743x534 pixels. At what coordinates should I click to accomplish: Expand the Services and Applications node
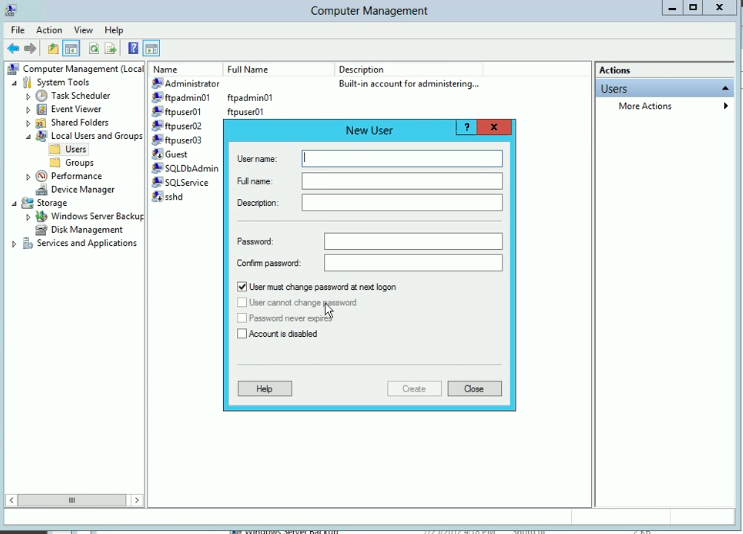click(14, 244)
